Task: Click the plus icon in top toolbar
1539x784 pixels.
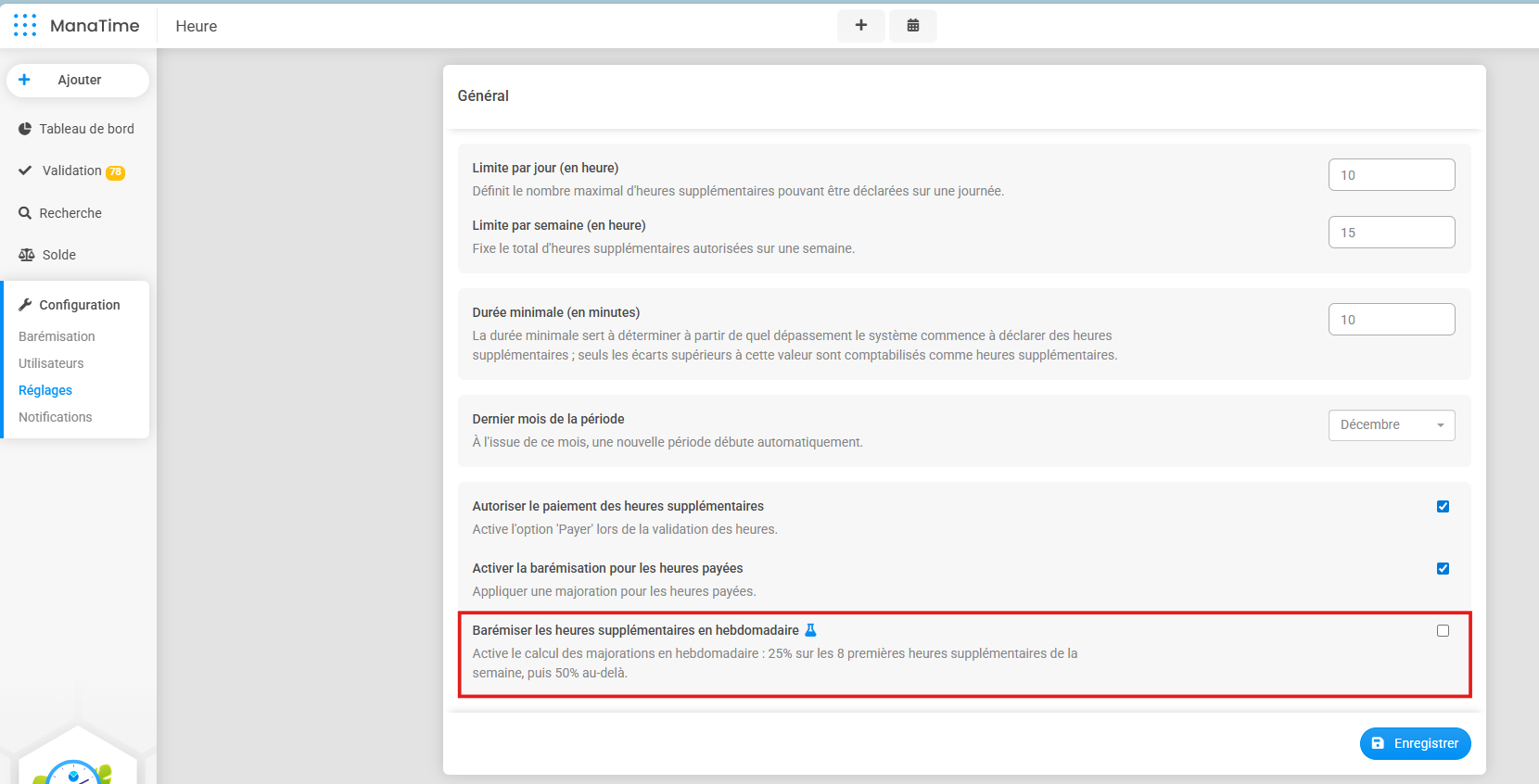Action: click(x=860, y=26)
